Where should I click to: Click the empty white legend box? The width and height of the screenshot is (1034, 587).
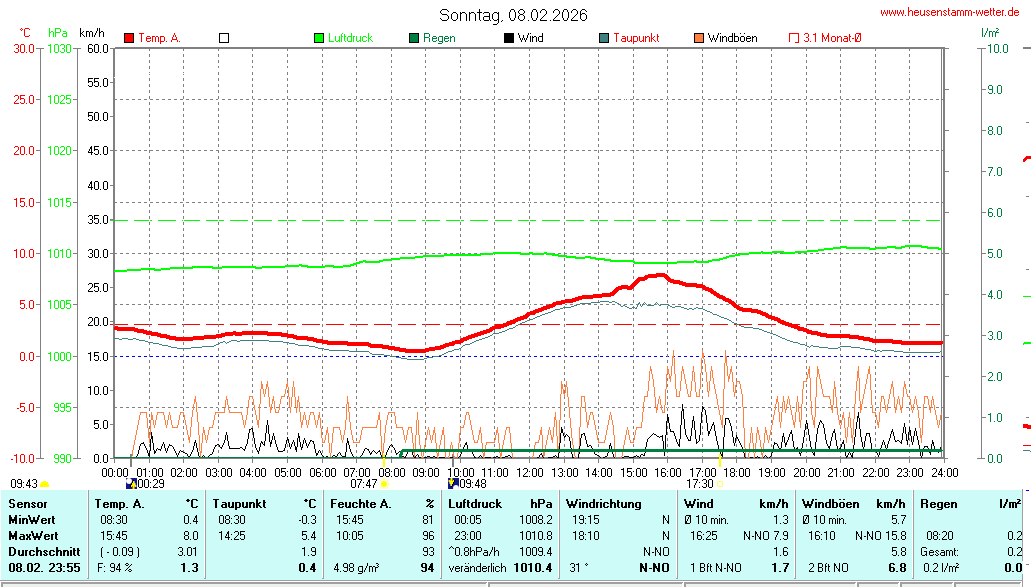pyautogui.click(x=224, y=38)
